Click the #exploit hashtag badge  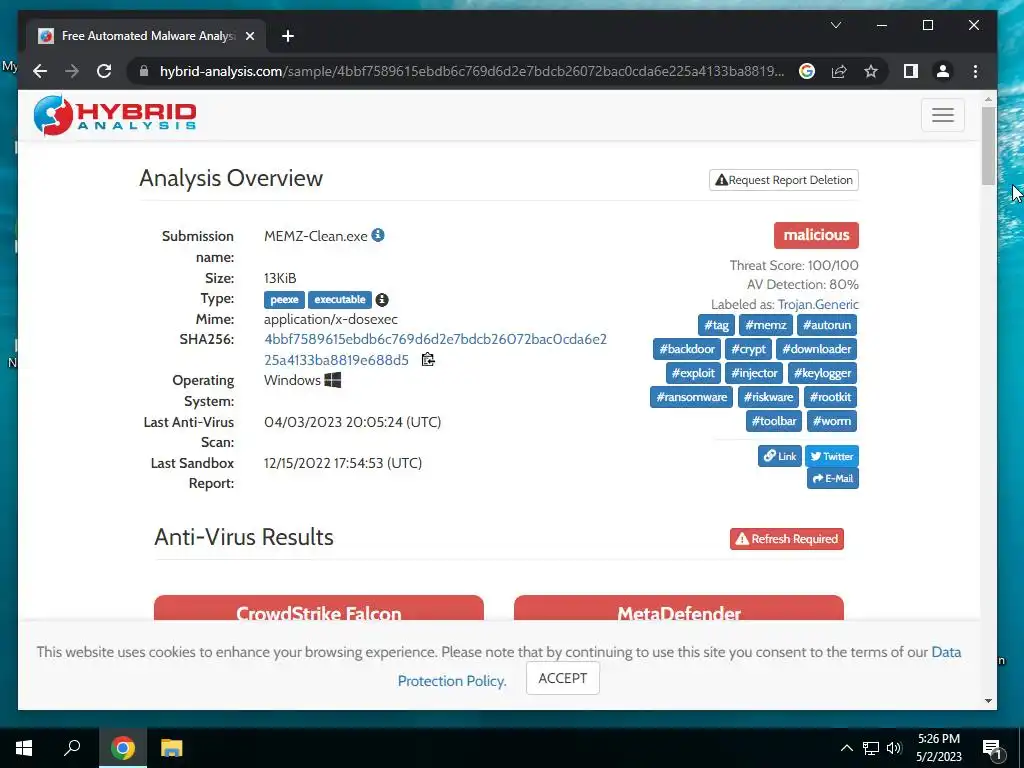point(693,374)
